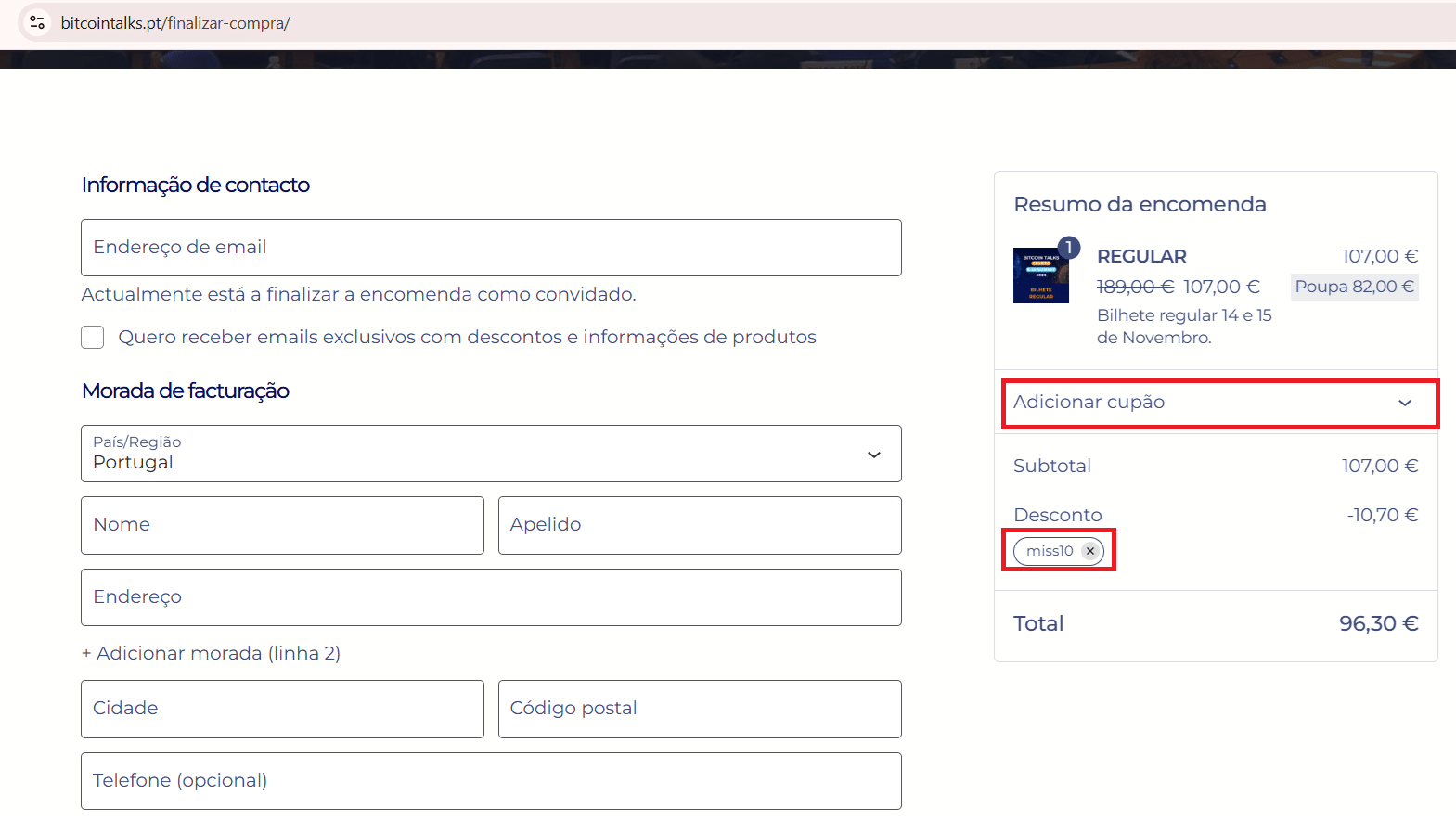Click the browser URL bitcointalks.pt/finalizar-compra/
Viewport: 1456px width, 820px height.
click(175, 23)
